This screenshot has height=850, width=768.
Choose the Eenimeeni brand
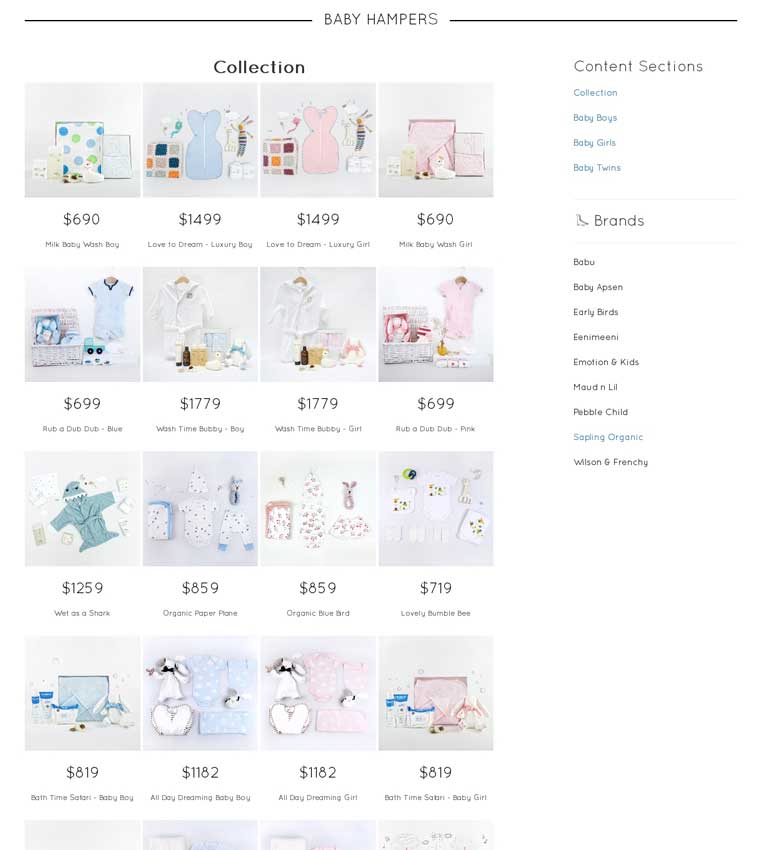tap(596, 337)
